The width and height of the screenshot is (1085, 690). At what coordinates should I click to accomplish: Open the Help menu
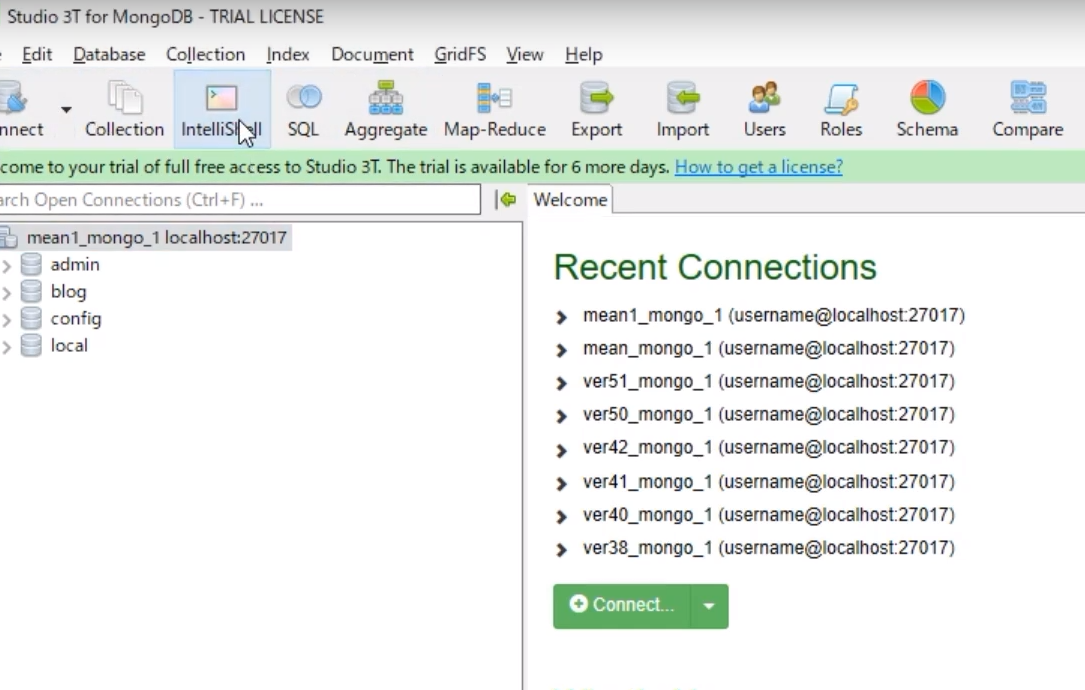click(583, 54)
